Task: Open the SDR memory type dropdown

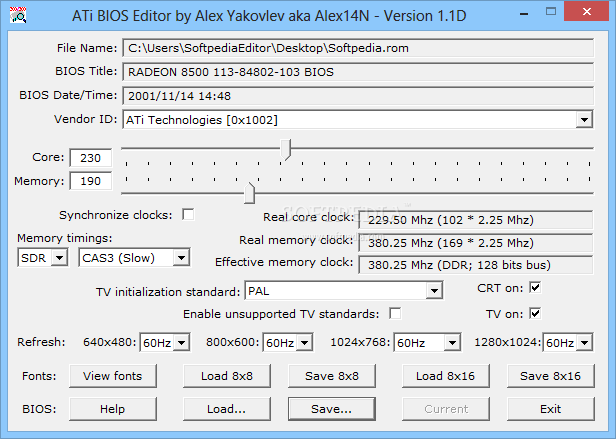Action: [59, 258]
